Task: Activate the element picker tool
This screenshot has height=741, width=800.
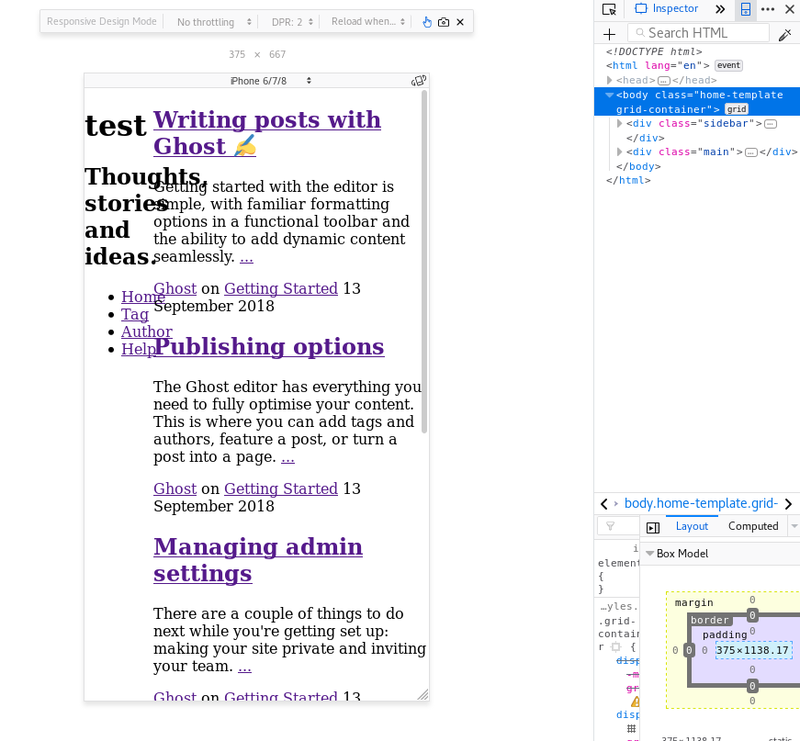Action: coord(609,9)
